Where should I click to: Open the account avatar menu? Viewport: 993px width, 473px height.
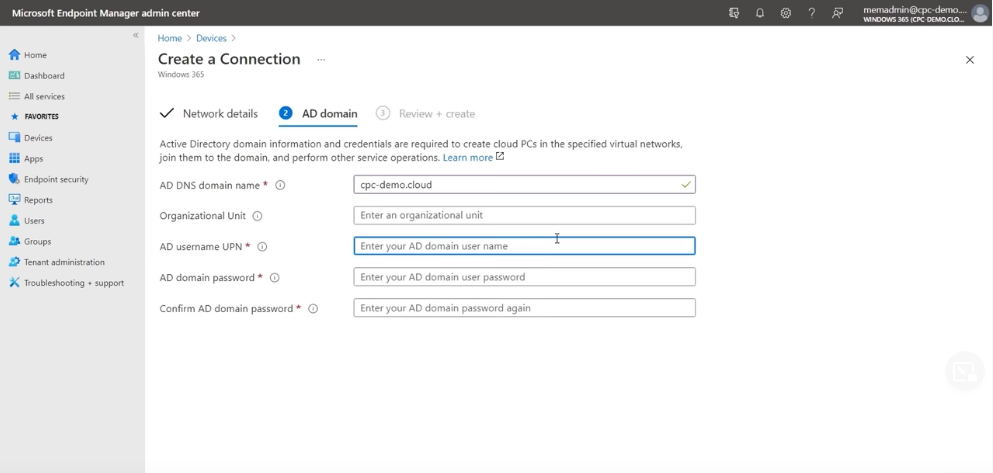[x=979, y=13]
